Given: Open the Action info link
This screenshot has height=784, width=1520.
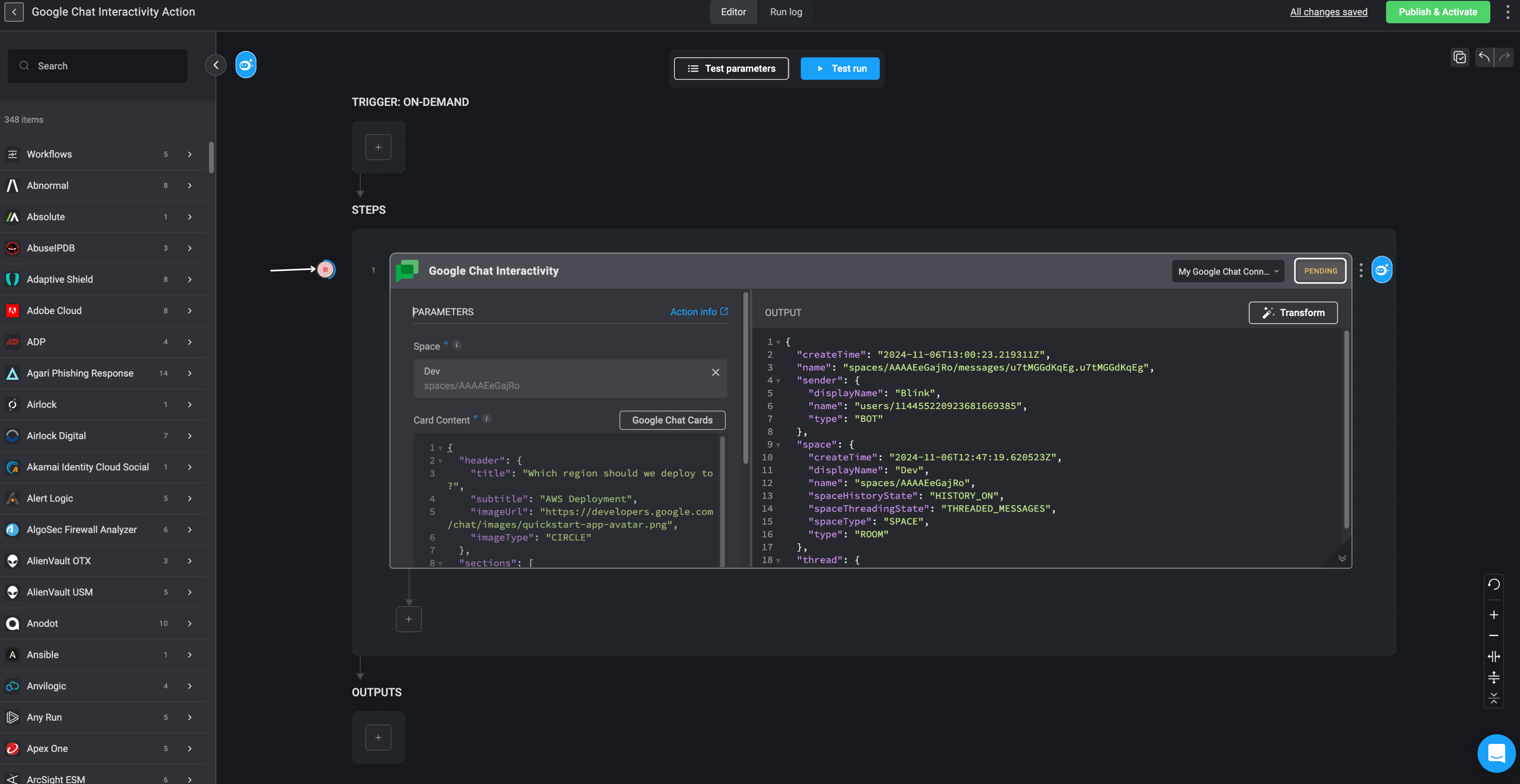Looking at the screenshot, I should coord(699,311).
